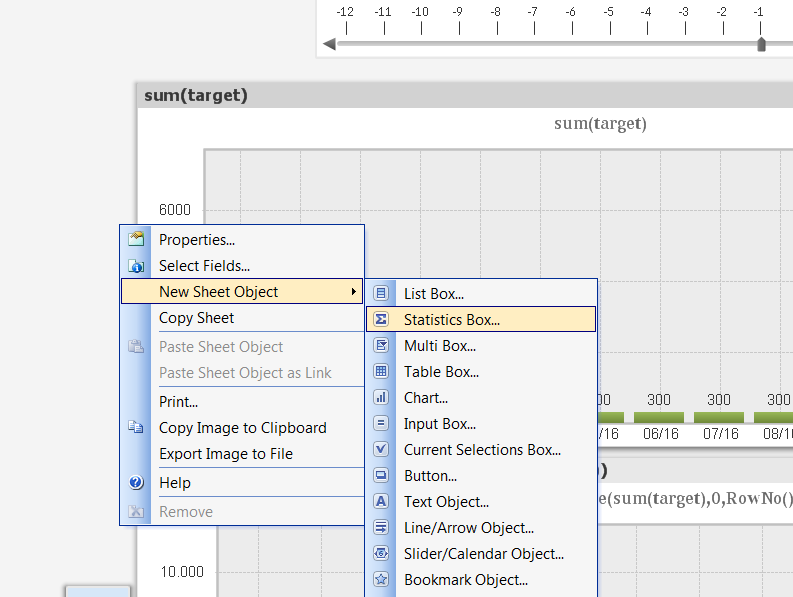Open Help from the context menu
Viewport: 793px width, 597px height.
pos(174,483)
